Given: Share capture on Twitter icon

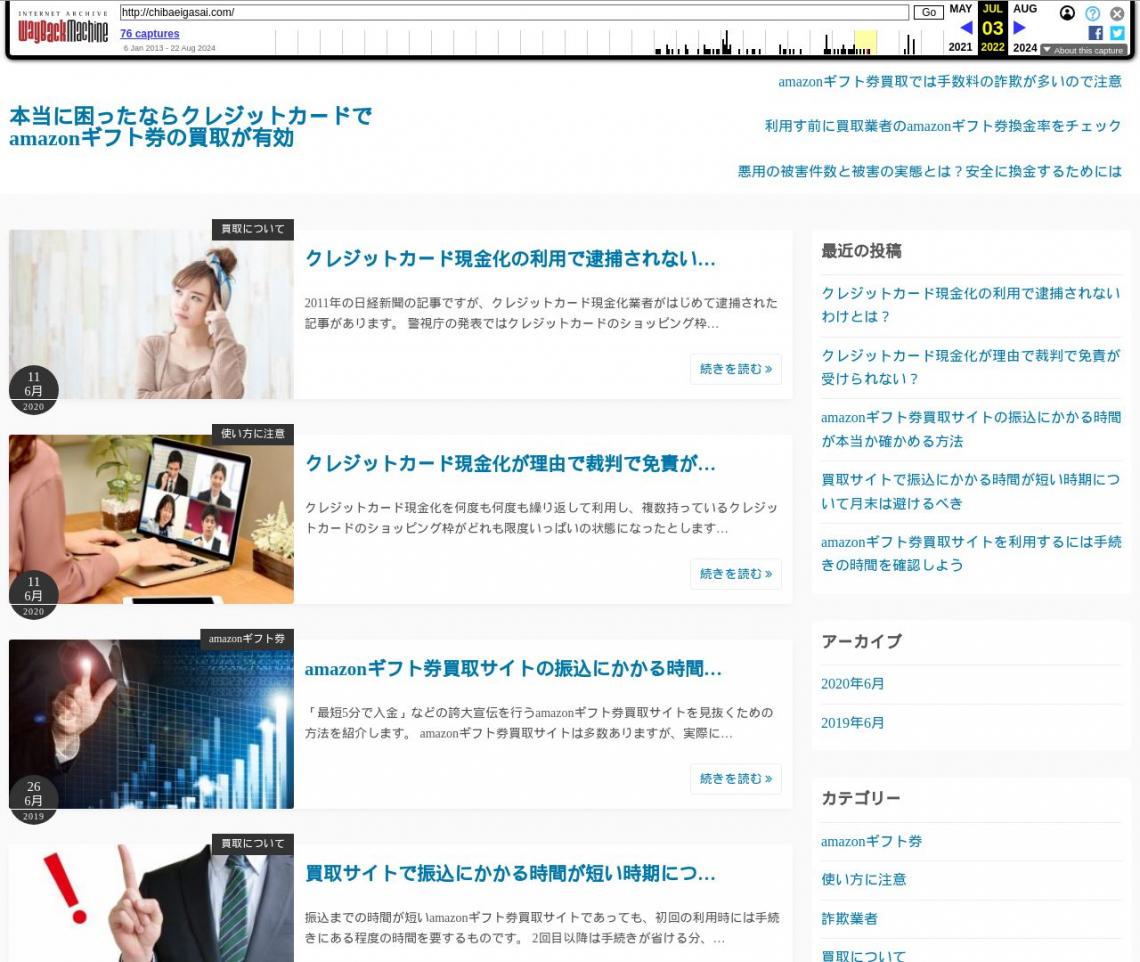Looking at the screenshot, I should (x=1117, y=33).
